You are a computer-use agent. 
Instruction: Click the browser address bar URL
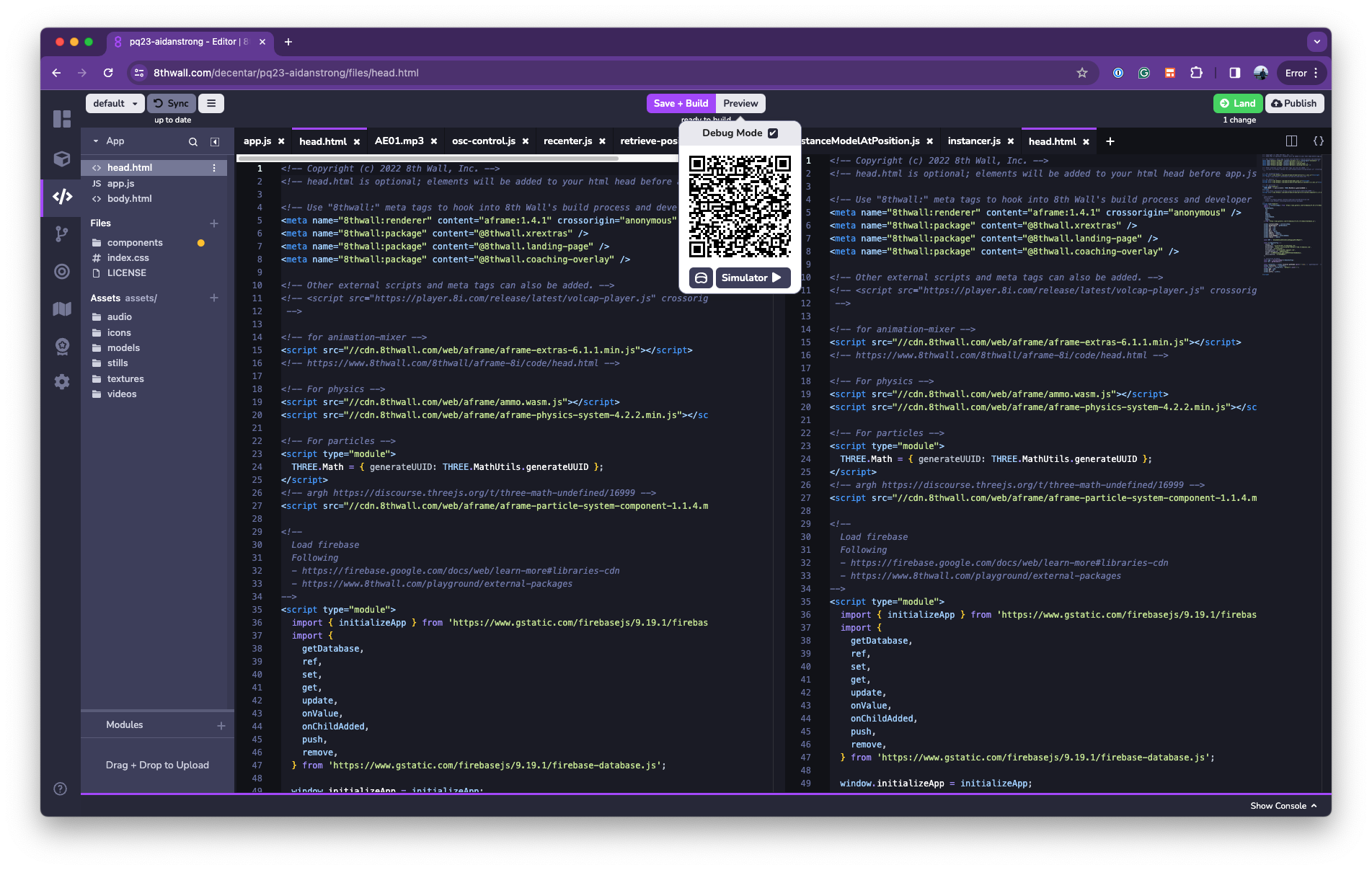coord(286,73)
